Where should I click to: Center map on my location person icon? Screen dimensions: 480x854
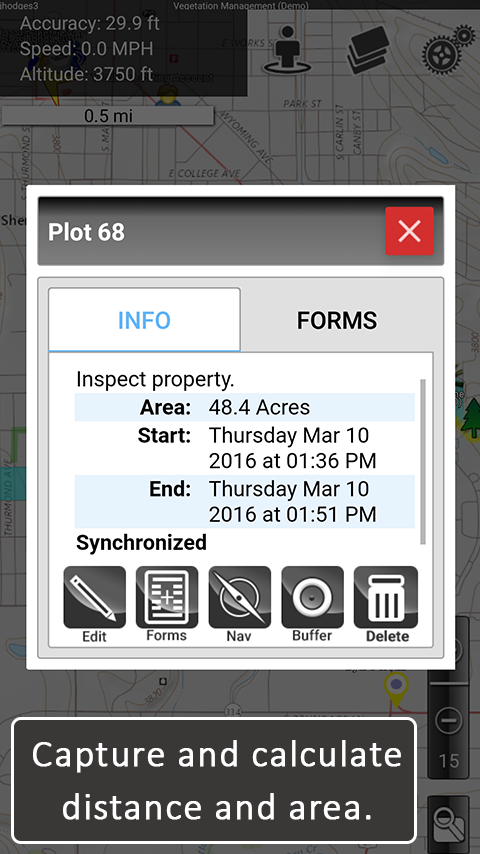tap(287, 49)
